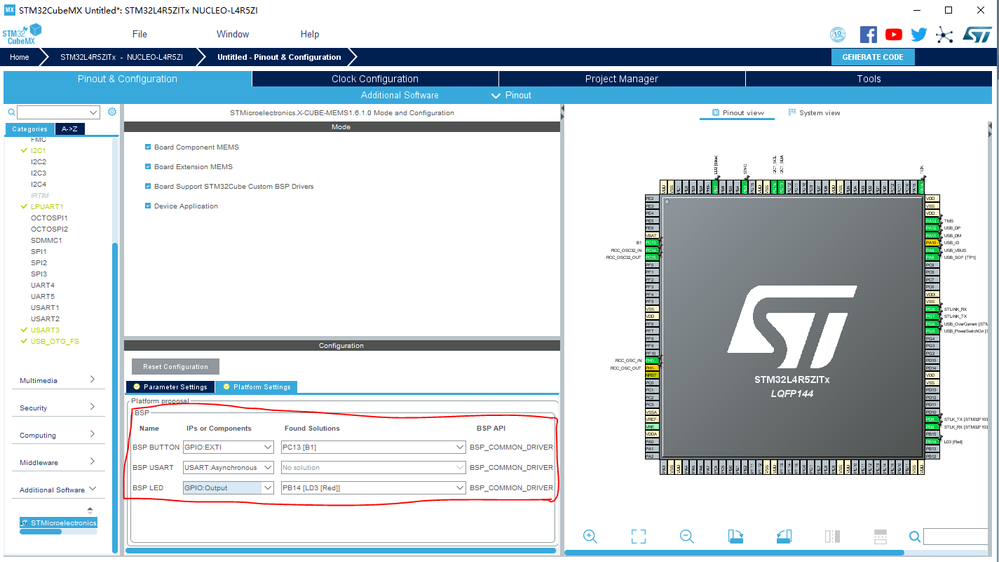Click the peripheral search combo box
This screenshot has width=999, height=562.
(x=58, y=112)
